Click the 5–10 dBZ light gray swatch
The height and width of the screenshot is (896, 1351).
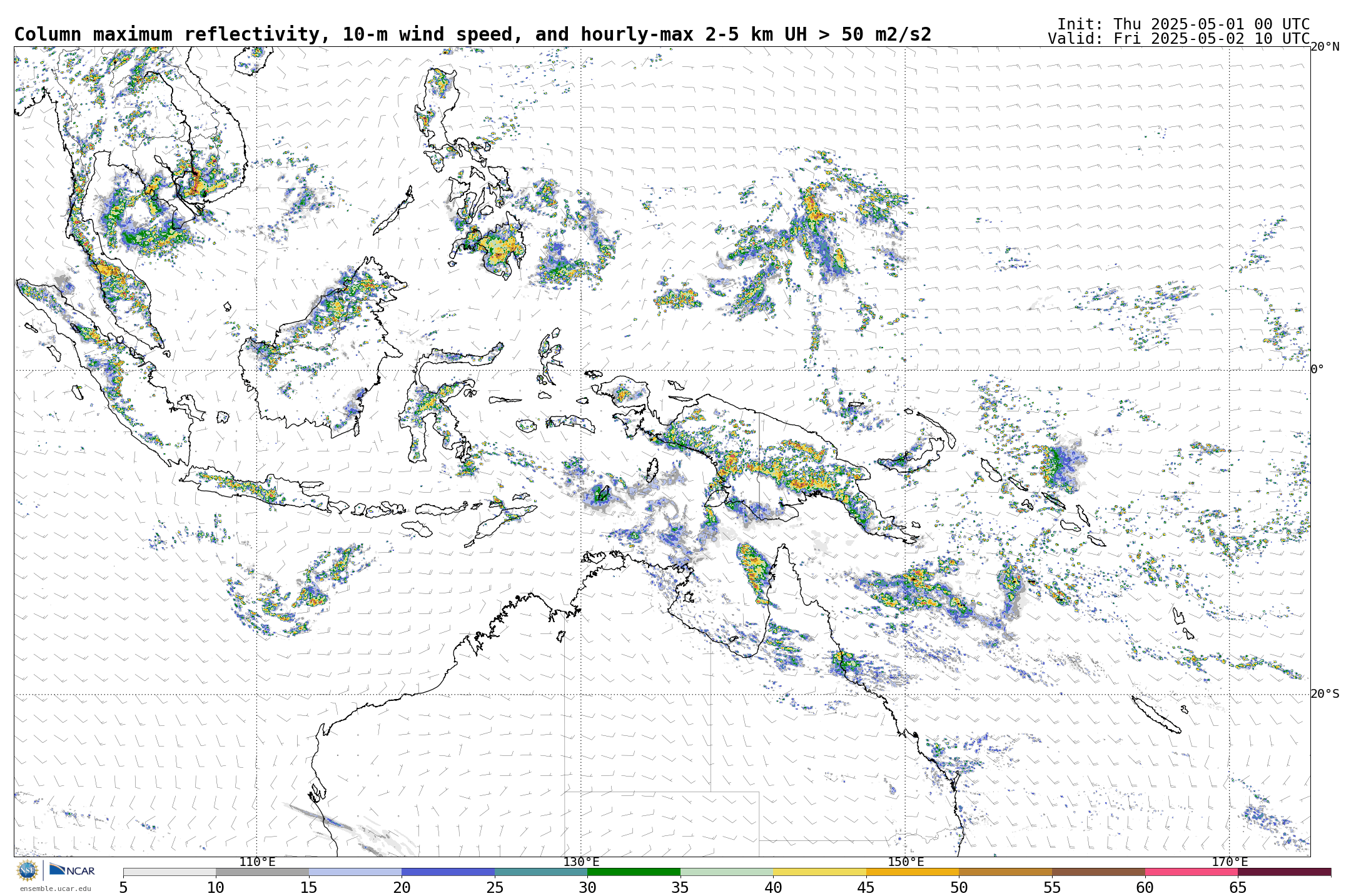tap(170, 872)
